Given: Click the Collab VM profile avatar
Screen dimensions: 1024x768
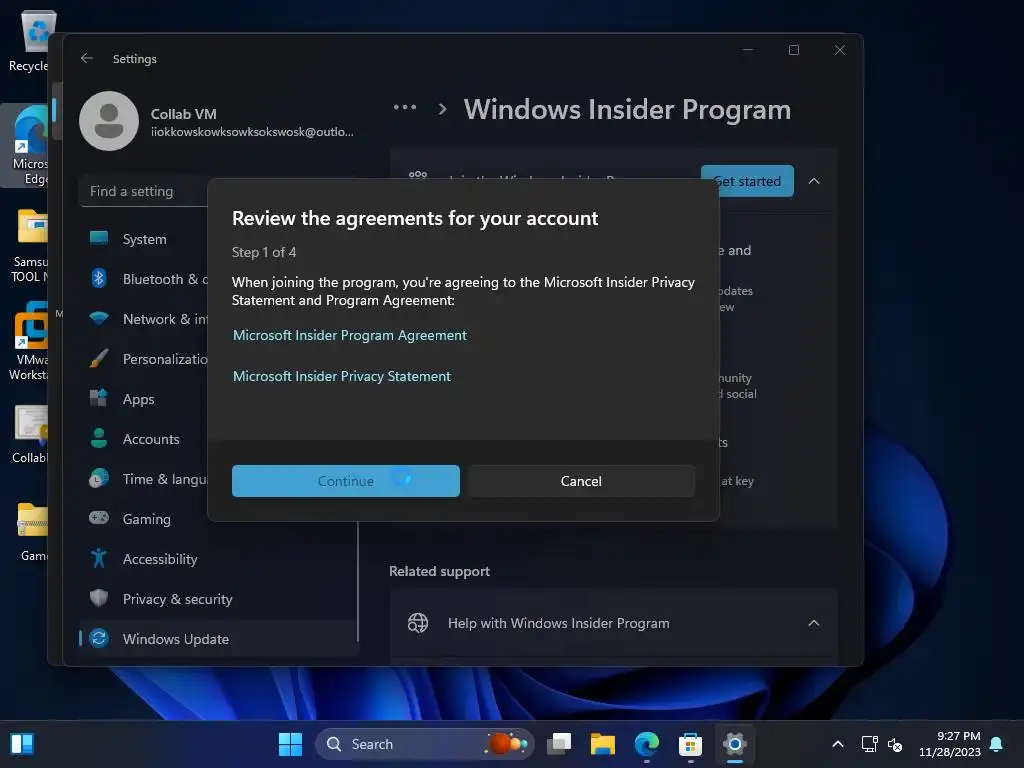Looking at the screenshot, I should click(109, 121).
